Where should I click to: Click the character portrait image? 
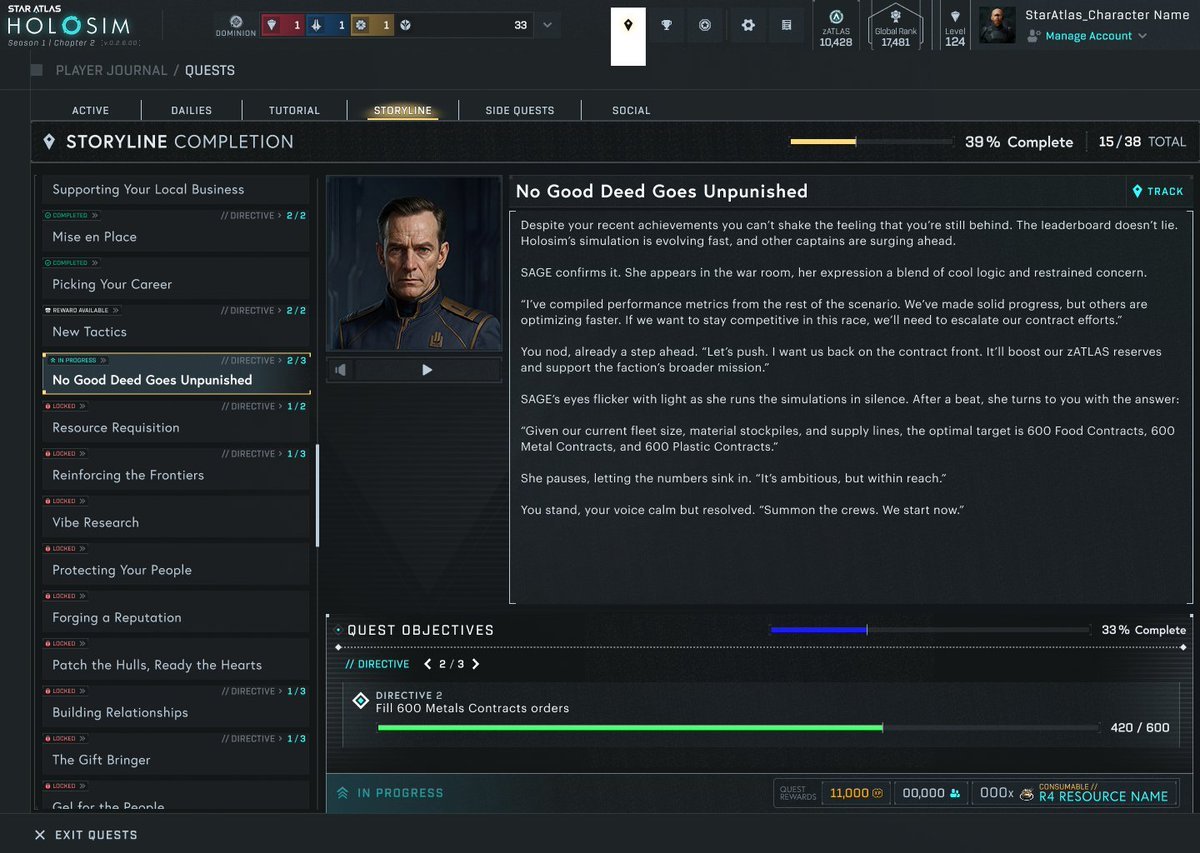[x=414, y=264]
